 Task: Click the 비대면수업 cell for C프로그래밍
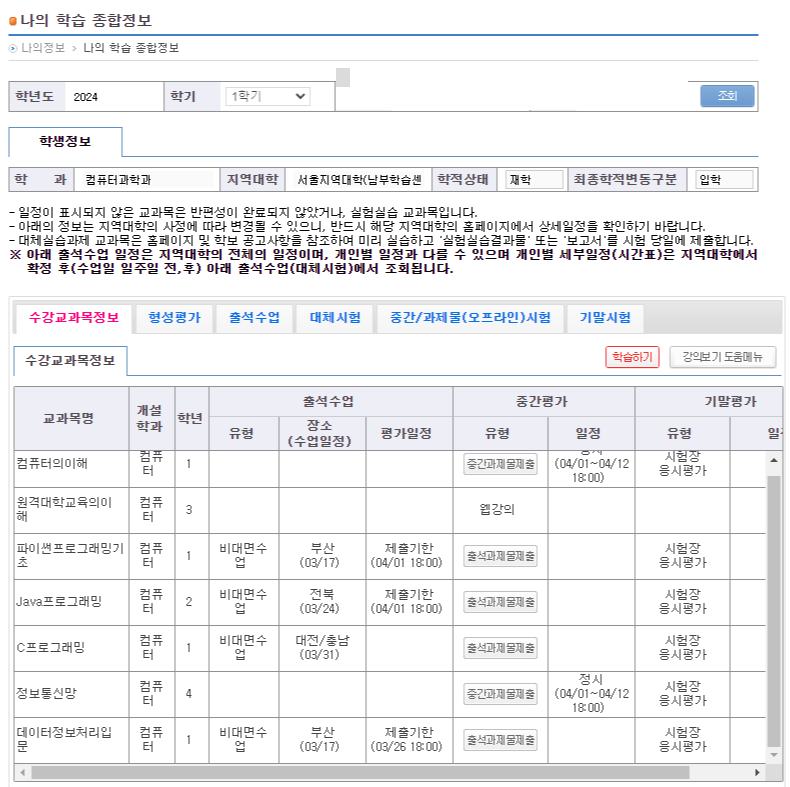point(243,647)
